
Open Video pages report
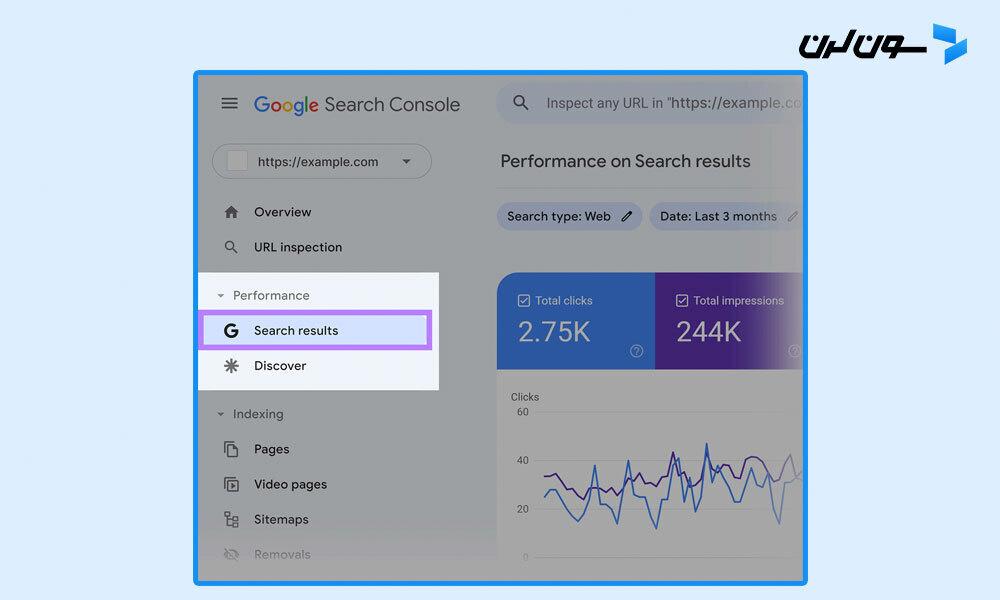(290, 485)
